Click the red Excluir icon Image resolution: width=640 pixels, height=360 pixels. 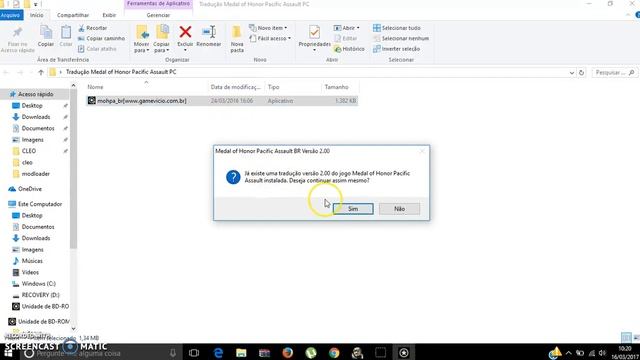pos(185,32)
